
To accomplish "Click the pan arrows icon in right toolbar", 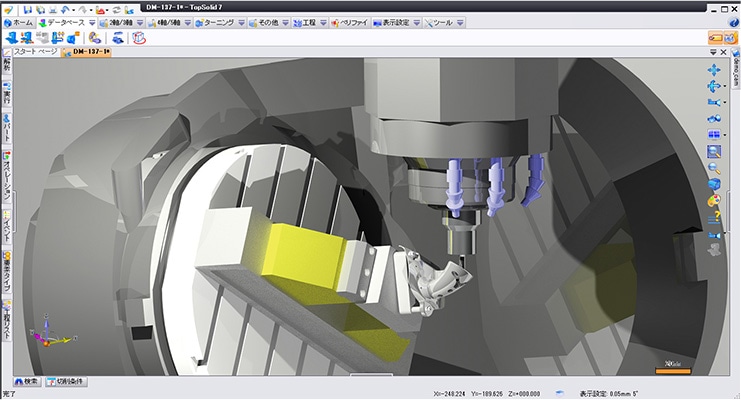I will tap(714, 69).
